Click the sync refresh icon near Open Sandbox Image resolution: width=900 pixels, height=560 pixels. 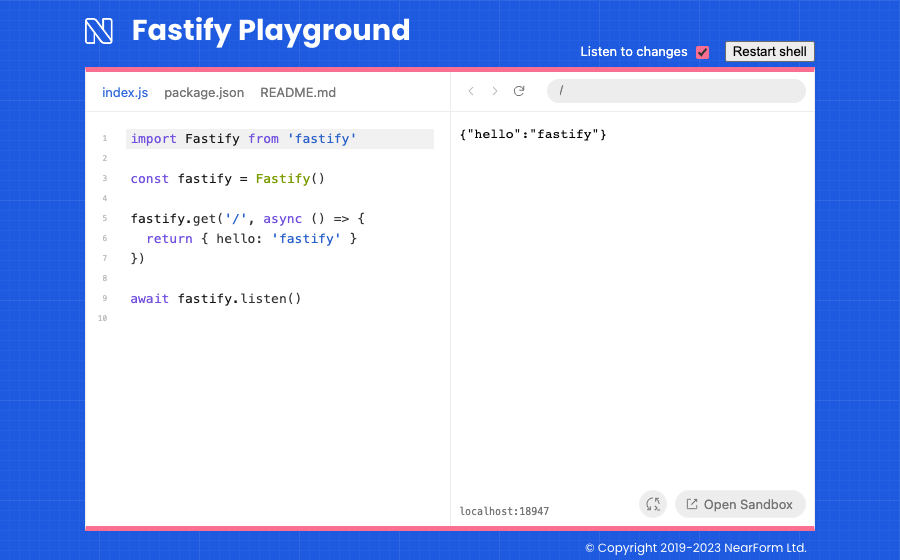click(653, 504)
